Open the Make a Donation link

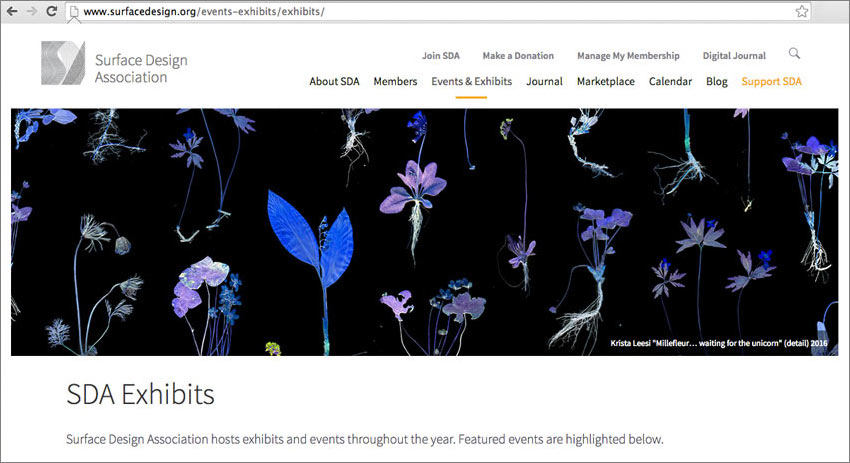518,55
